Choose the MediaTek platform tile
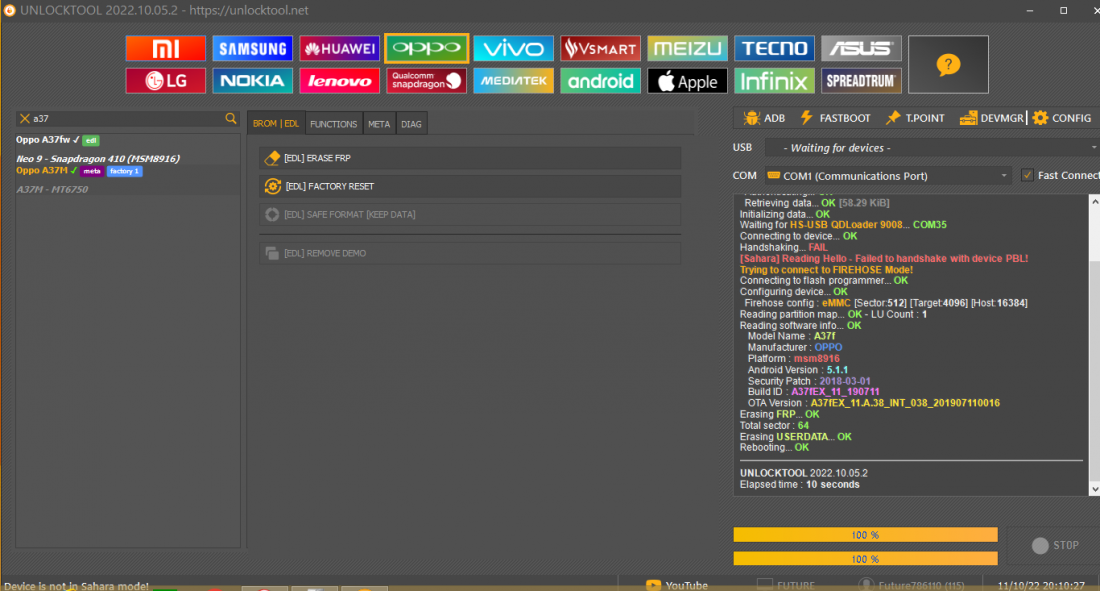 (x=514, y=81)
